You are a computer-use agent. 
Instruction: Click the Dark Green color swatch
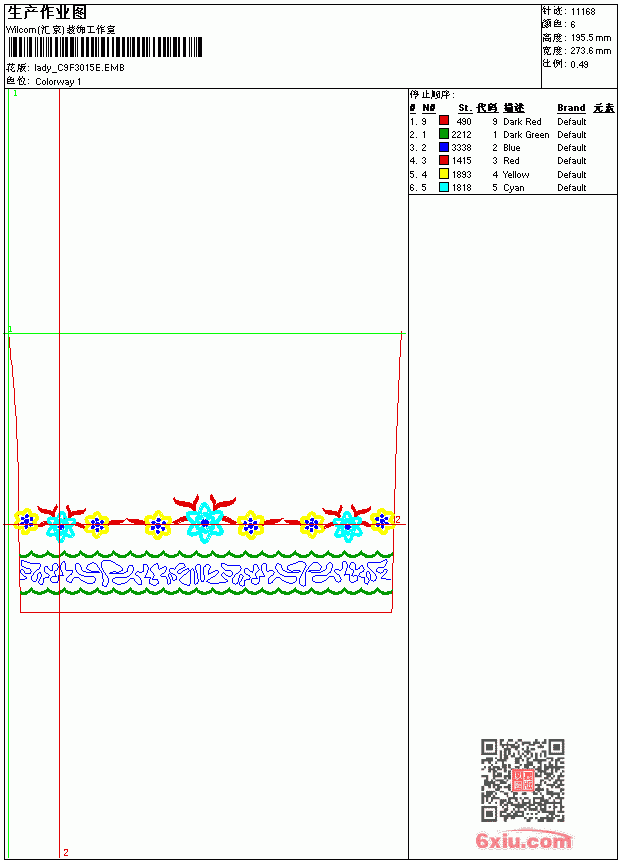(444, 133)
